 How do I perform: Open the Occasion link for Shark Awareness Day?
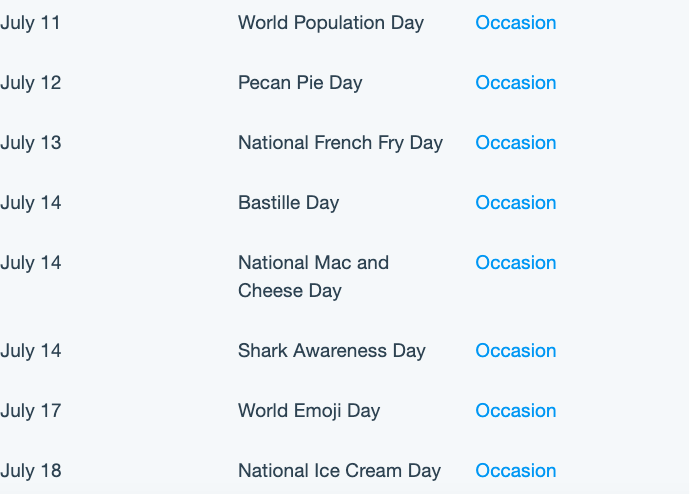[516, 350]
